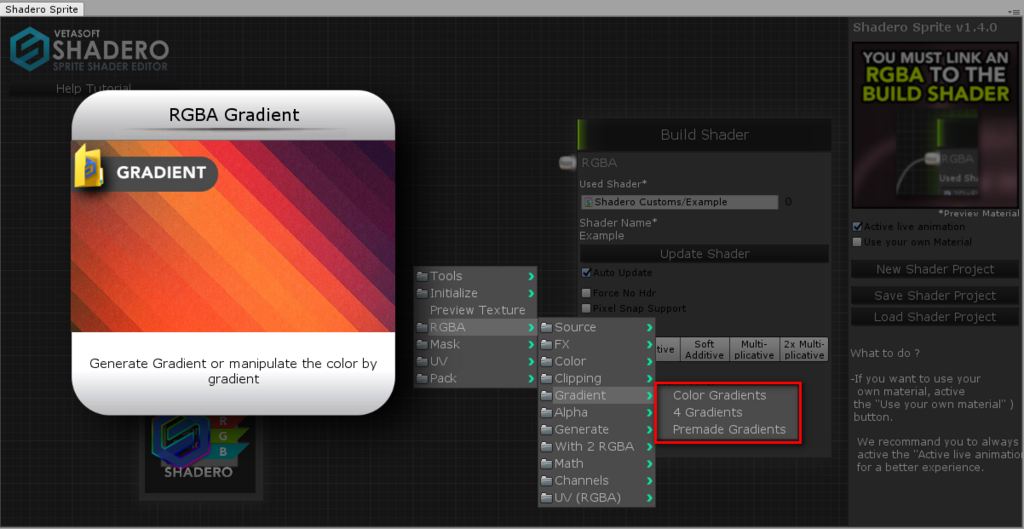The width and height of the screenshot is (1024, 529).
Task: Click the folder icon beside Initialize
Action: [422, 293]
